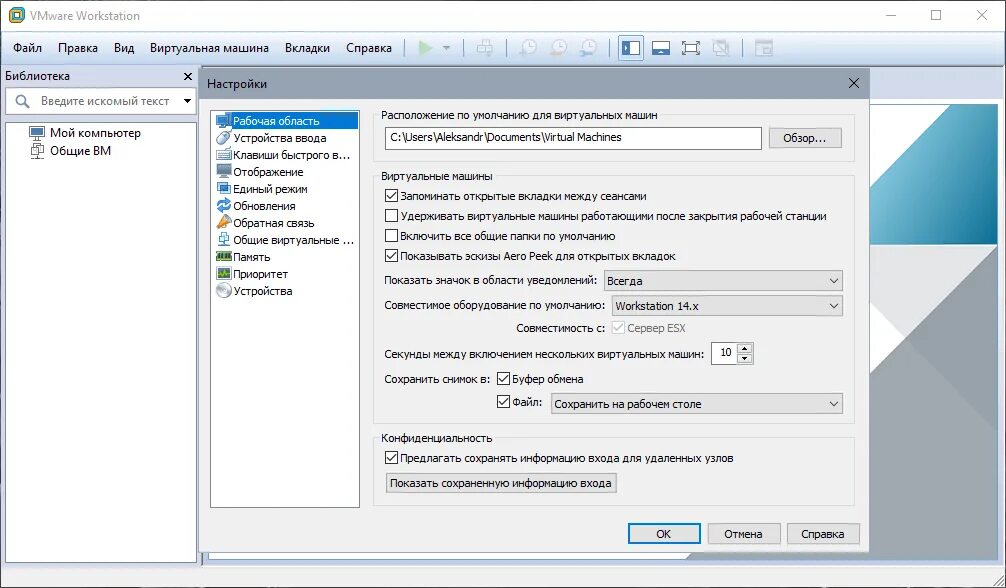Image resolution: width=1006 pixels, height=588 pixels.
Task: Check Удерживать виртуальные машины работающими
Action: 391,216
